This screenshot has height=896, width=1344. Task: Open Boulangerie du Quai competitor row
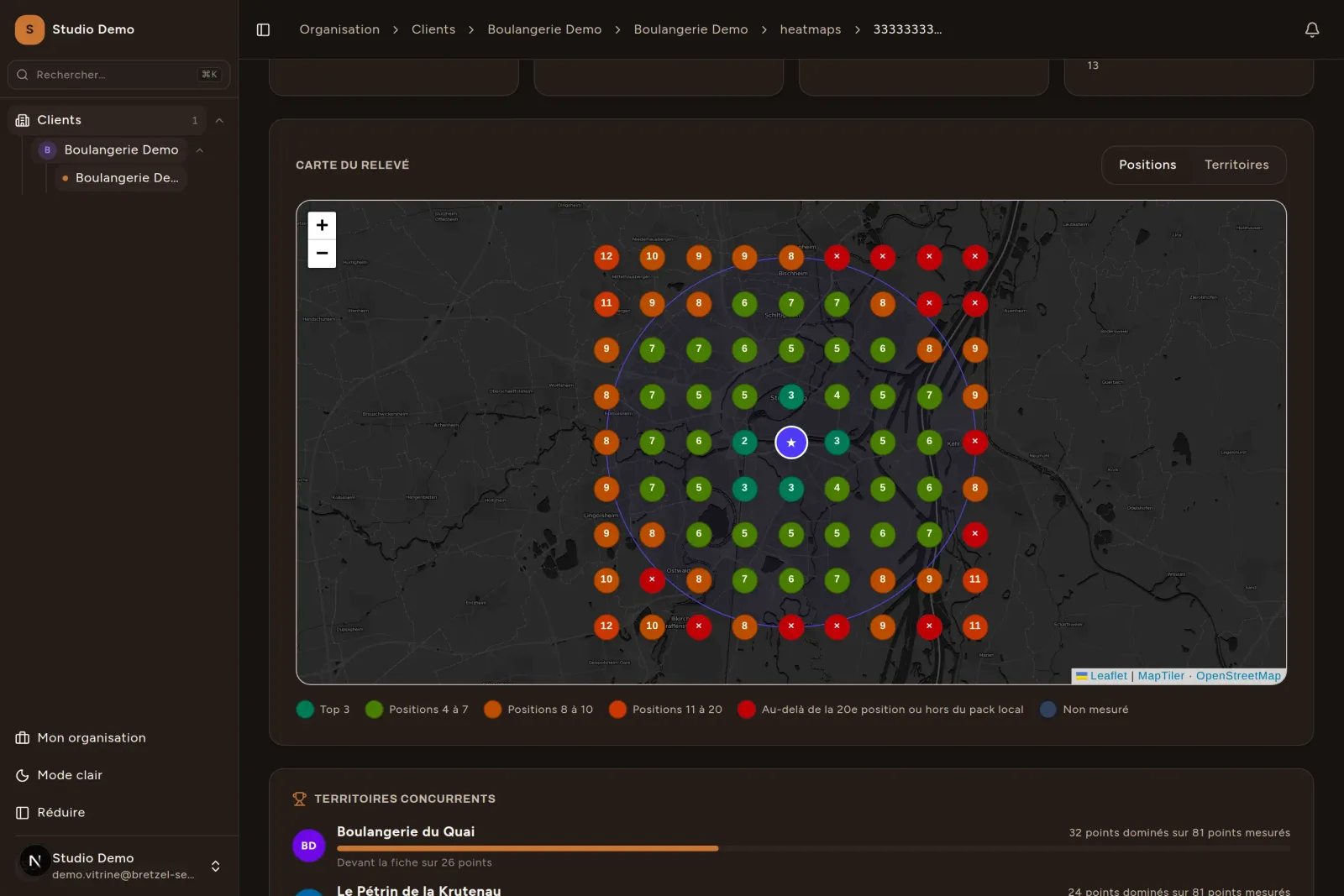(791, 846)
